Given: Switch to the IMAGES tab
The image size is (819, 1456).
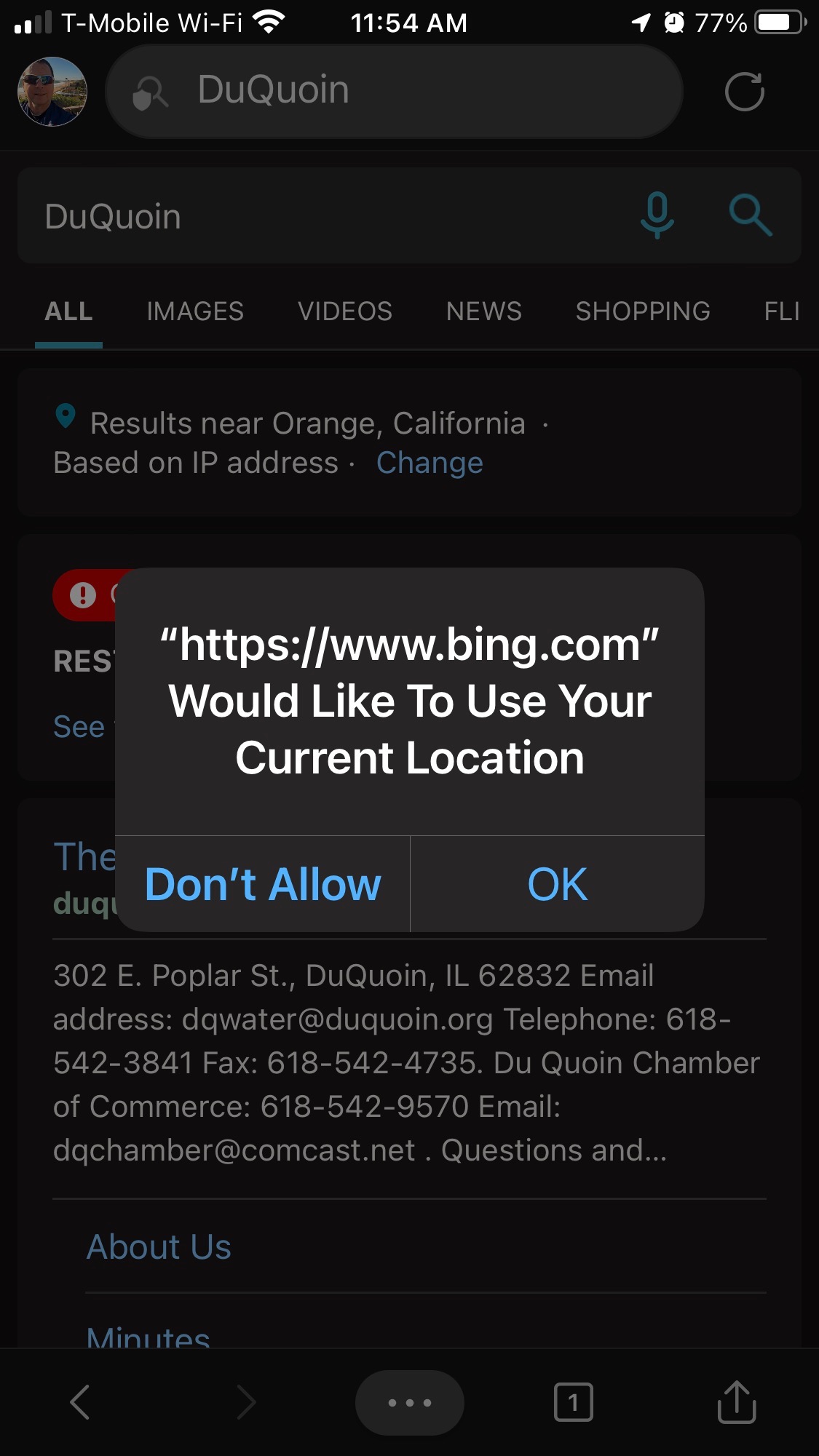Looking at the screenshot, I should (195, 311).
